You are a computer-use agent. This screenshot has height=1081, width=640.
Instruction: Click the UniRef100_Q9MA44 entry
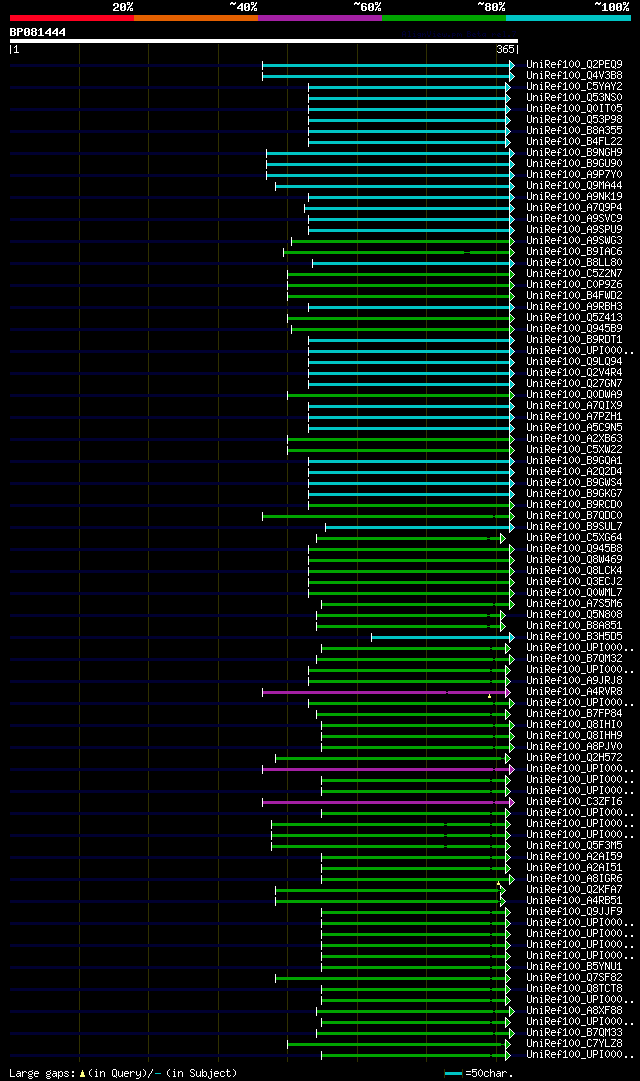coord(574,186)
